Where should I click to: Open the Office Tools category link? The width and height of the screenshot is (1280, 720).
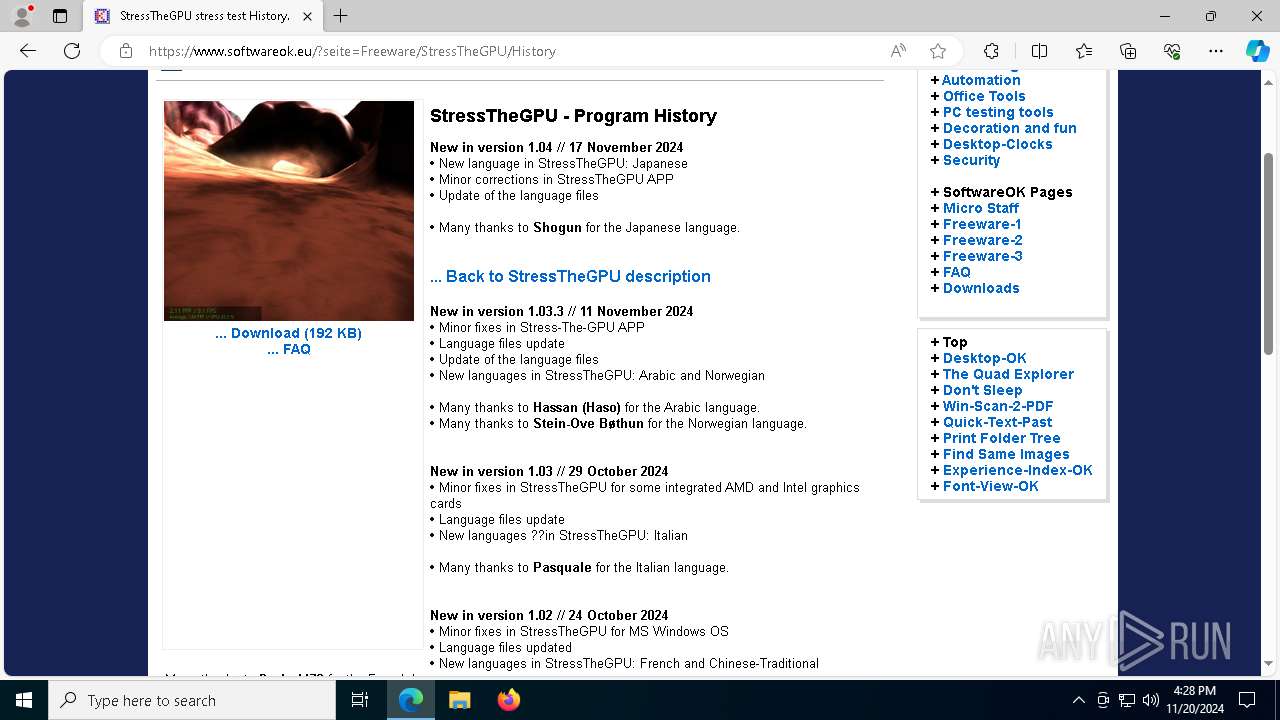click(984, 96)
